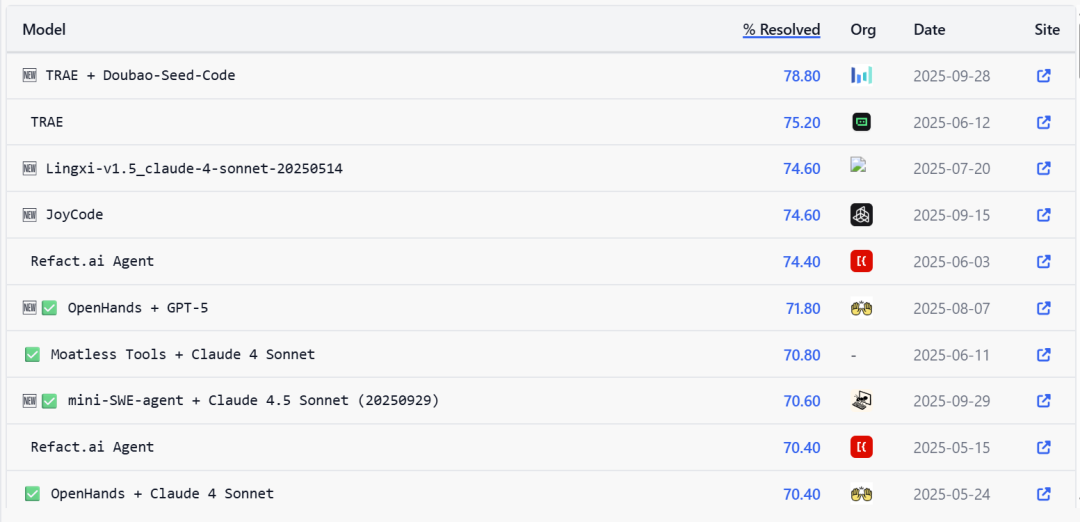Click the 74.40 resolved score

pos(802,262)
